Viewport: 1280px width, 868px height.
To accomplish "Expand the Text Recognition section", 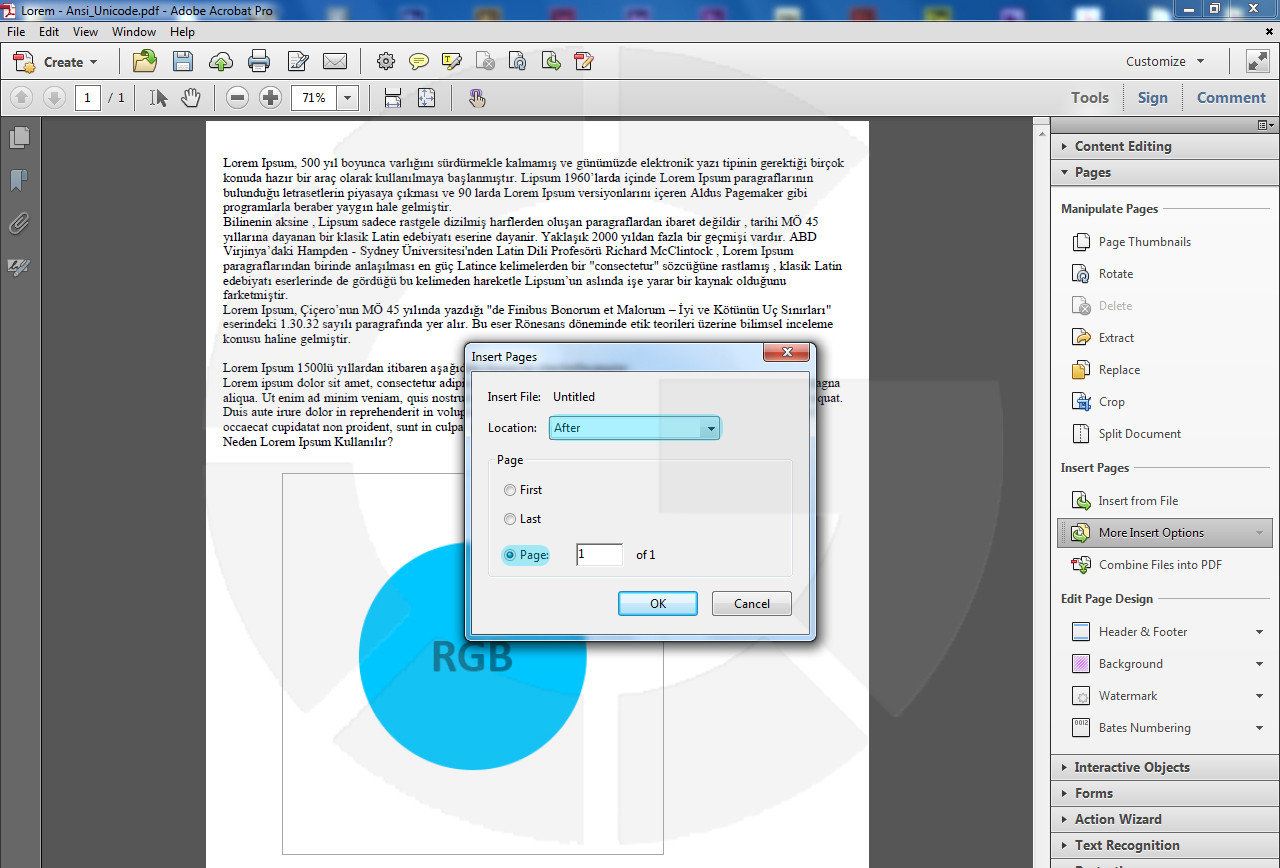I will coord(1165,845).
